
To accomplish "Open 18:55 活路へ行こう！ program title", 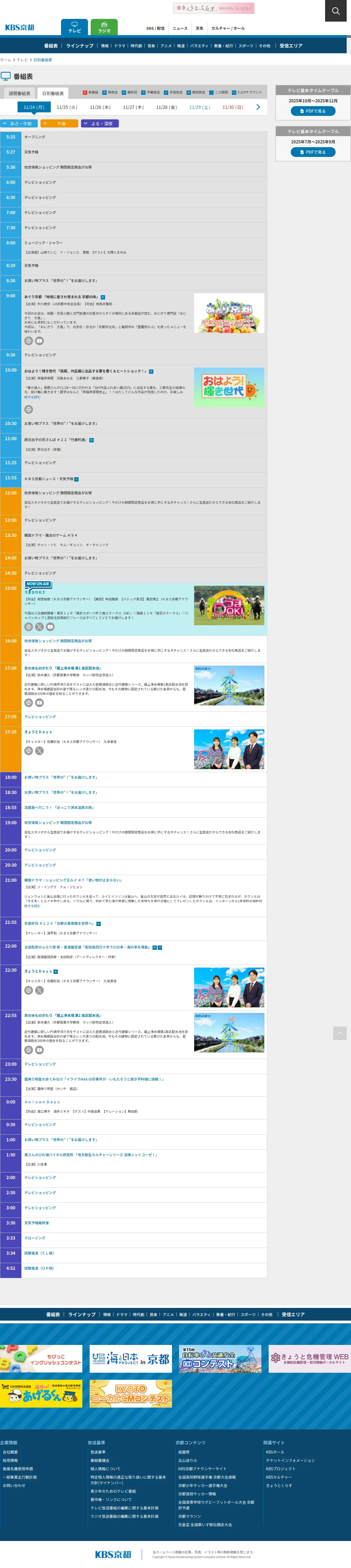I will pos(59,807).
